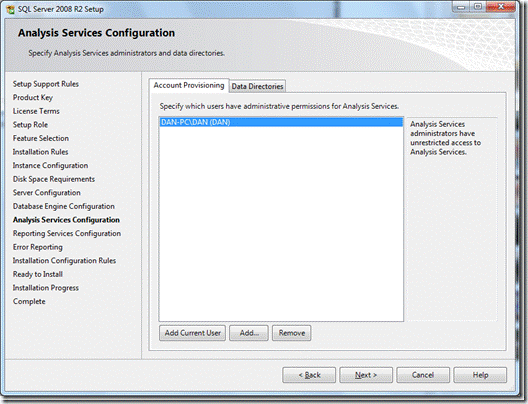Click Feature Selection step

(41, 138)
